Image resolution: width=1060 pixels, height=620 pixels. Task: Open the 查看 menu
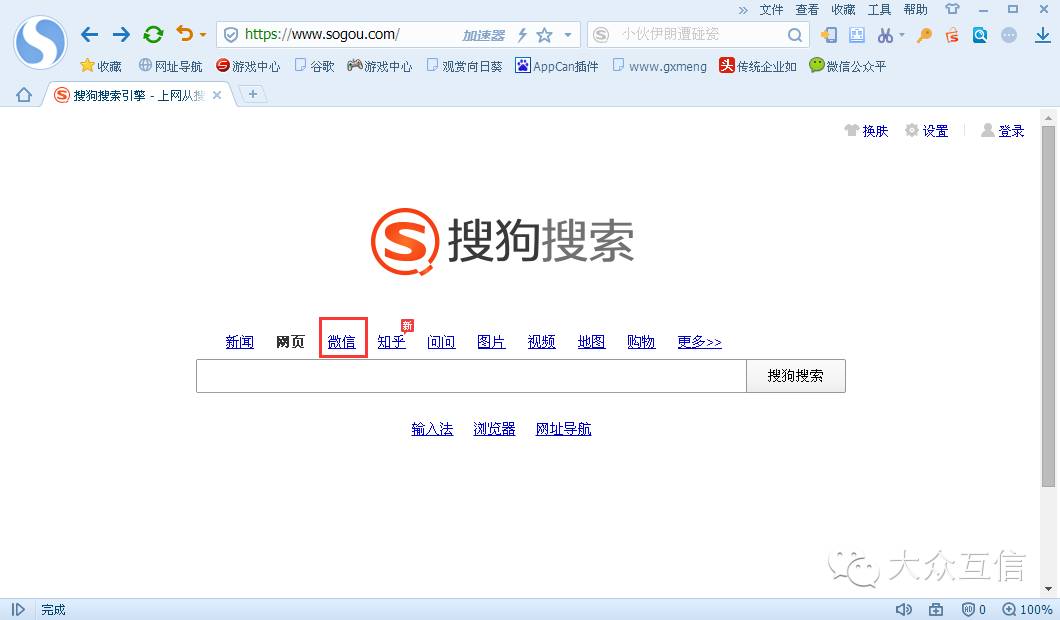pyautogui.click(x=807, y=9)
